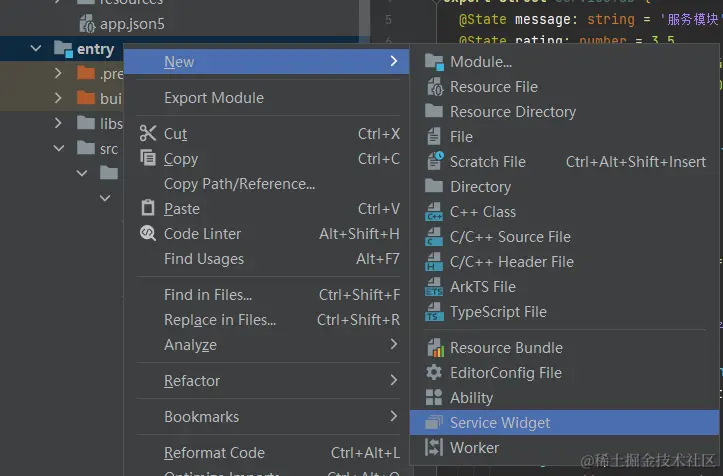Collapse the entry module tree node
The width and height of the screenshot is (723, 476).
[36, 49]
